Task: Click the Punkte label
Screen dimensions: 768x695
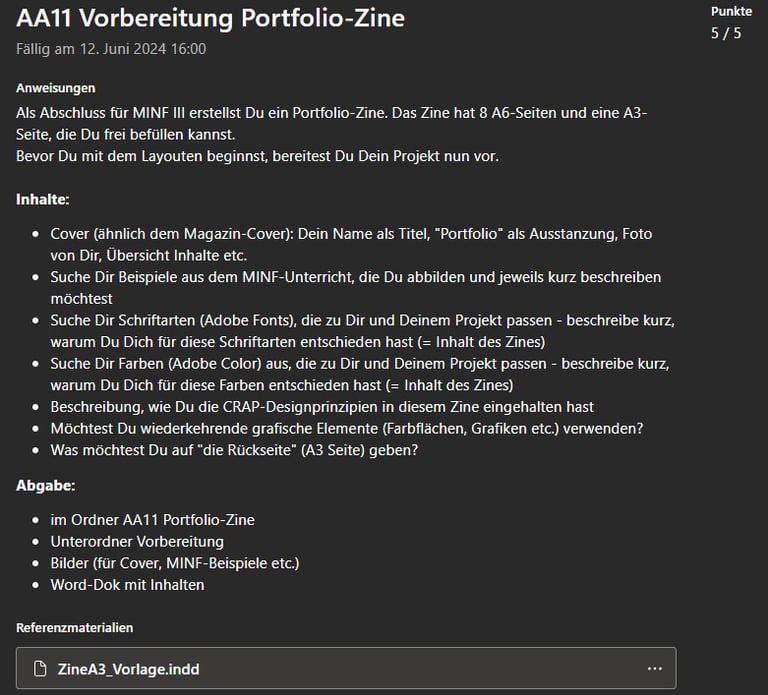Action: 731,11
